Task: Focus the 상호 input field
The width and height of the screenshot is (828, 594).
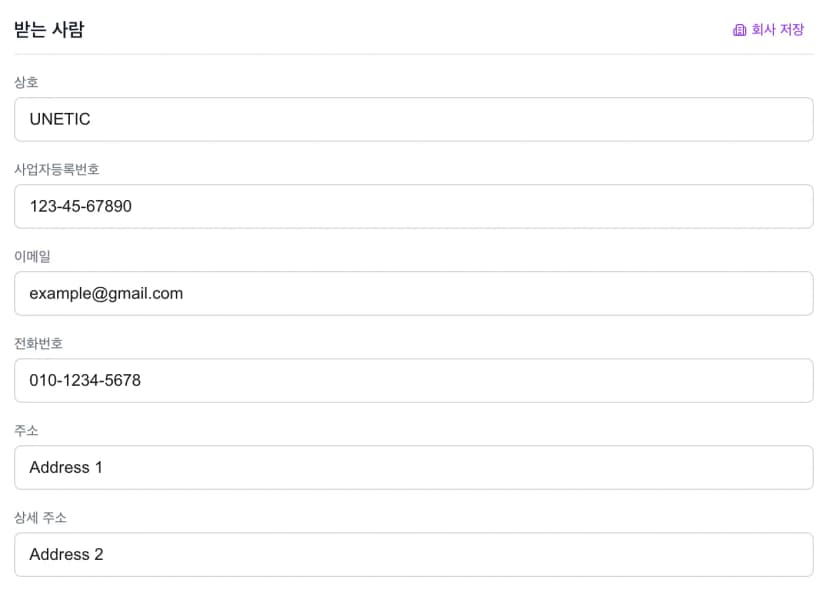Action: tap(414, 119)
